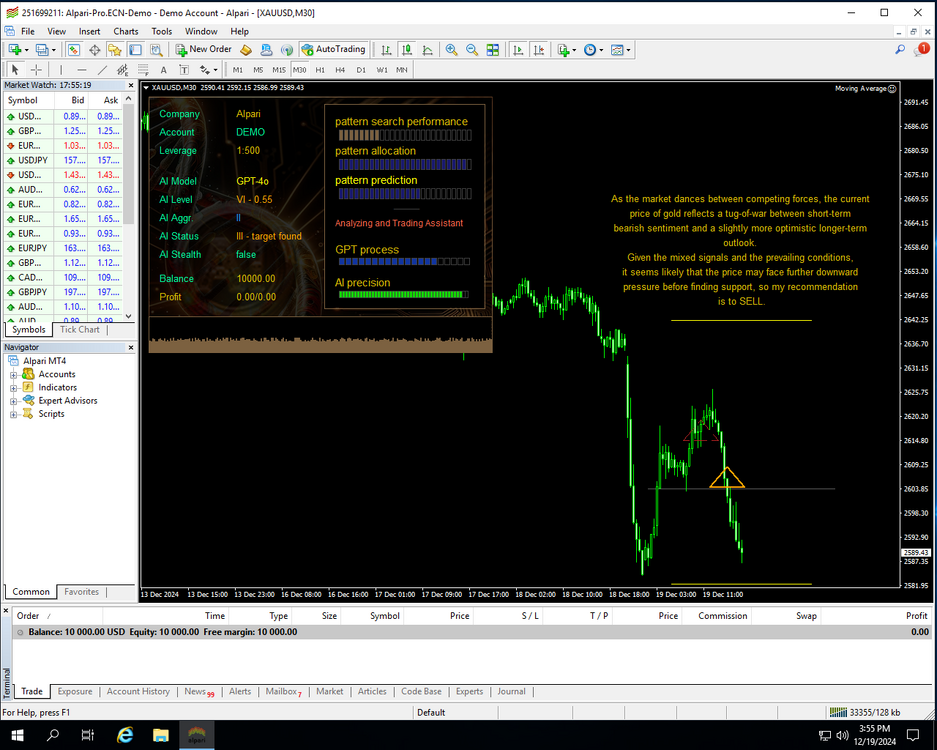Select the Horizontal Line tool
937x750 pixels.
[82, 70]
